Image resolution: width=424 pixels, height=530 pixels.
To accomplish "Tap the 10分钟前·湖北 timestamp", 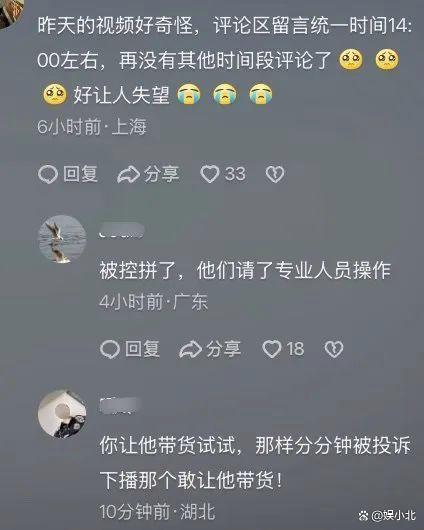I will click(157, 511).
